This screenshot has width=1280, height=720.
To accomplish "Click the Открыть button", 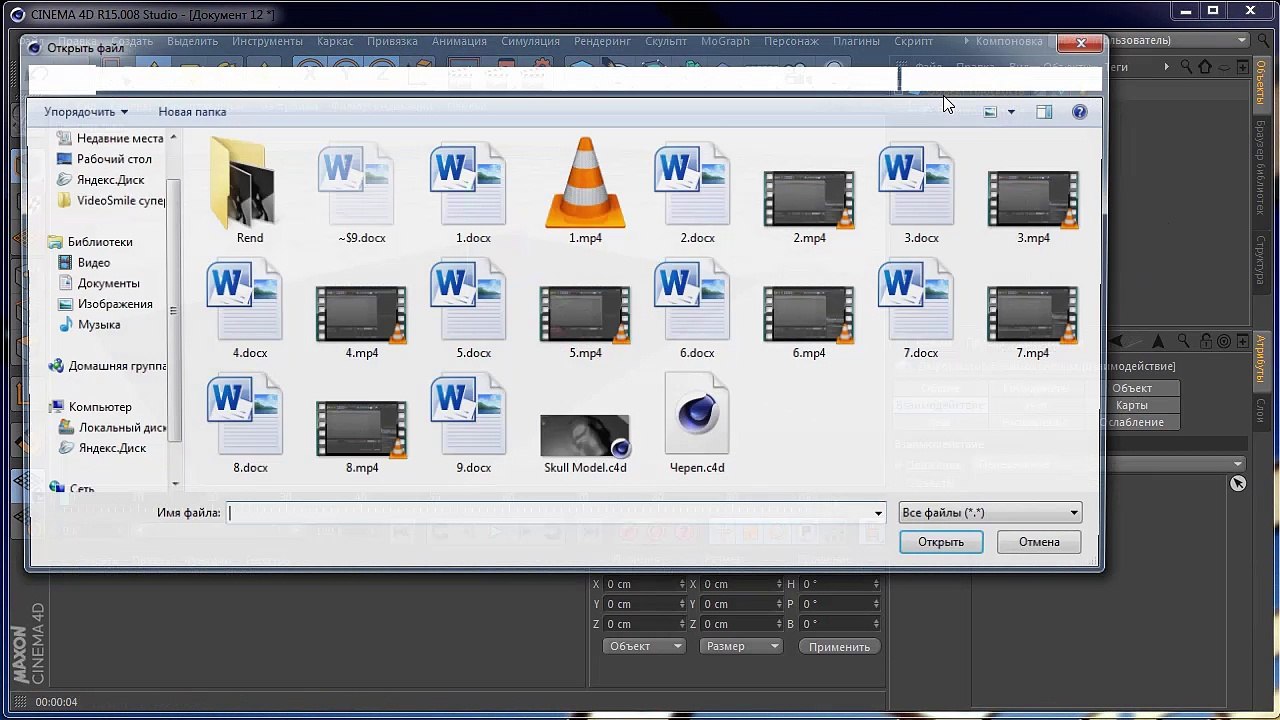I will pos(941,542).
